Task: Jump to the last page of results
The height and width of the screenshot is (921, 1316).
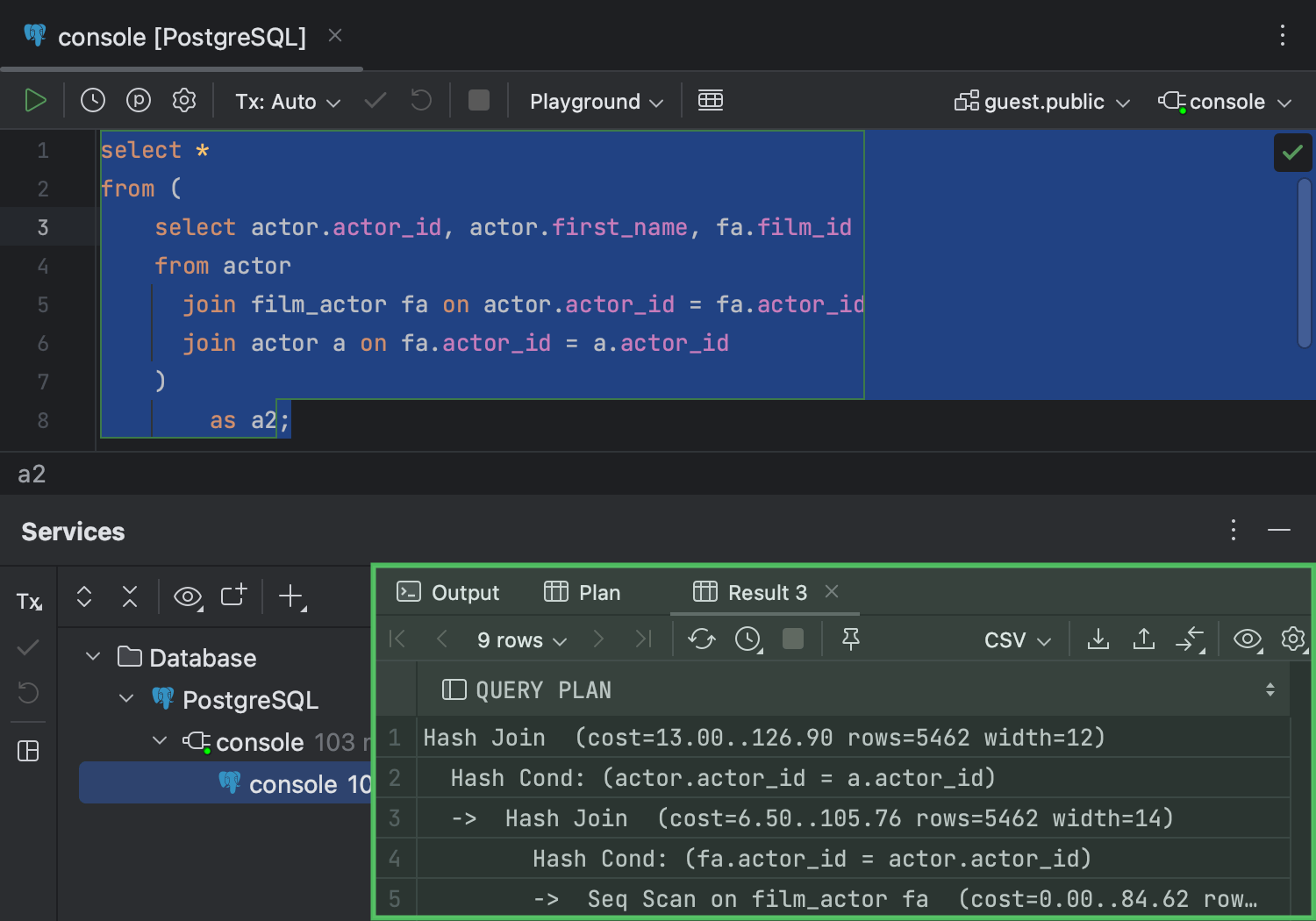Action: click(x=643, y=639)
